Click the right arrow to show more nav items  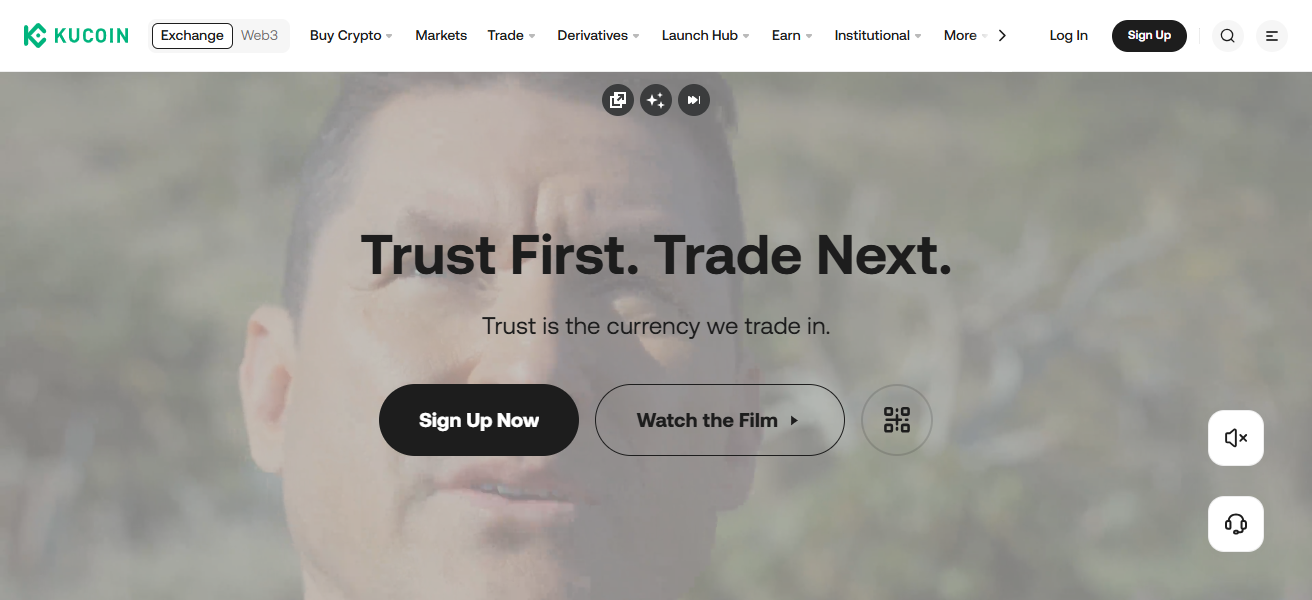point(1002,36)
